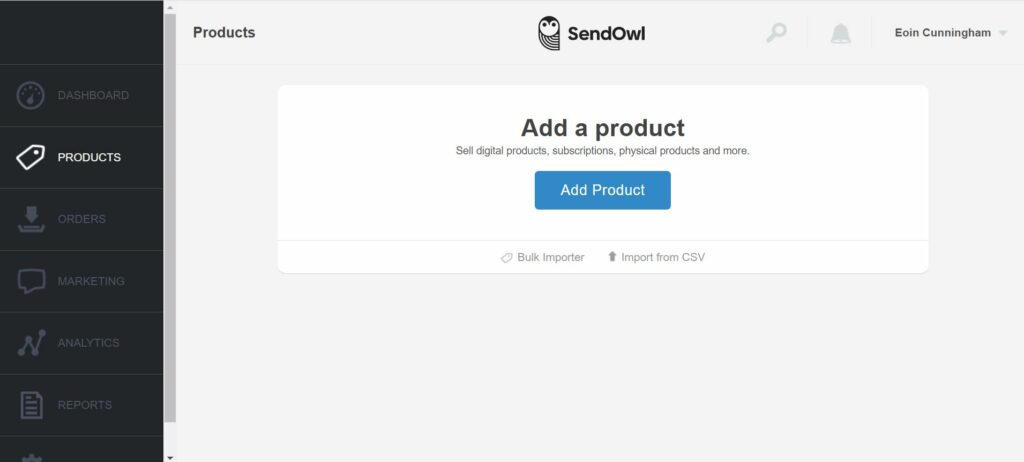This screenshot has width=1024, height=462.
Task: Select the Marketing sidebar menu label
Action: click(x=91, y=281)
